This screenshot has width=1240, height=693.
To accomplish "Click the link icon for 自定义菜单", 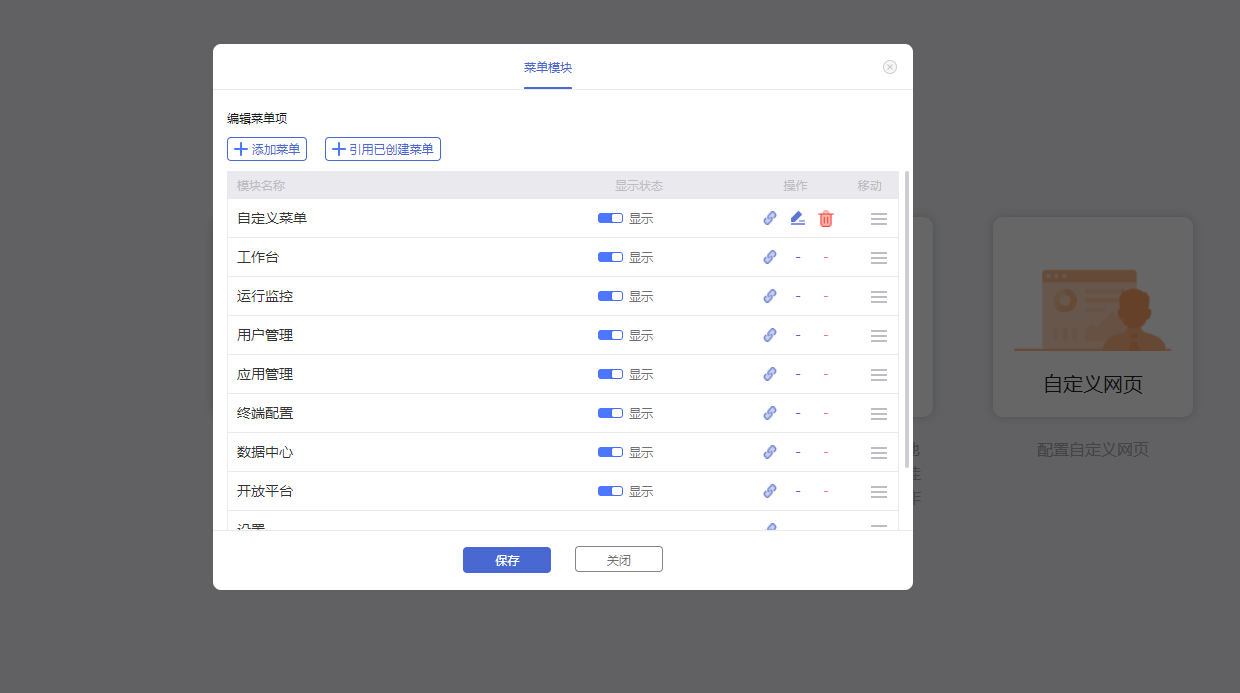I will [x=770, y=218].
